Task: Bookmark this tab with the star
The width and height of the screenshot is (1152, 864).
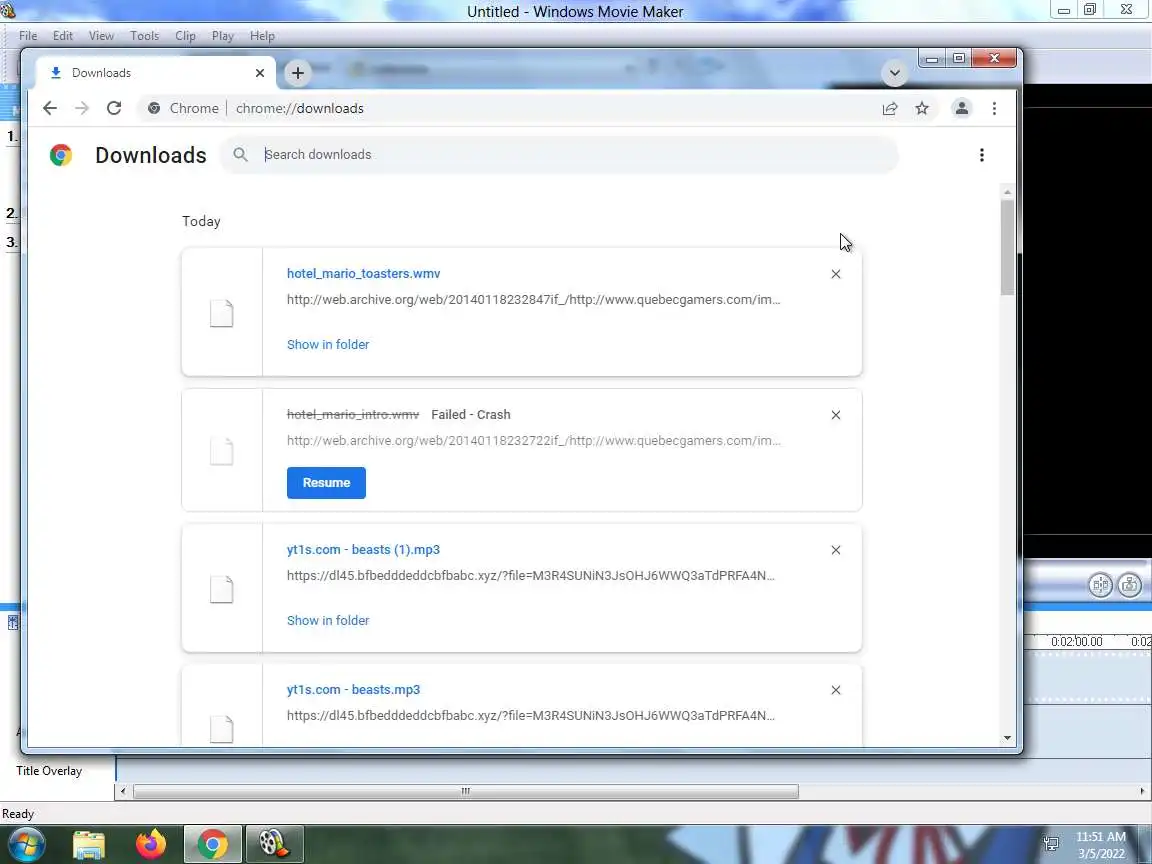Action: (922, 109)
